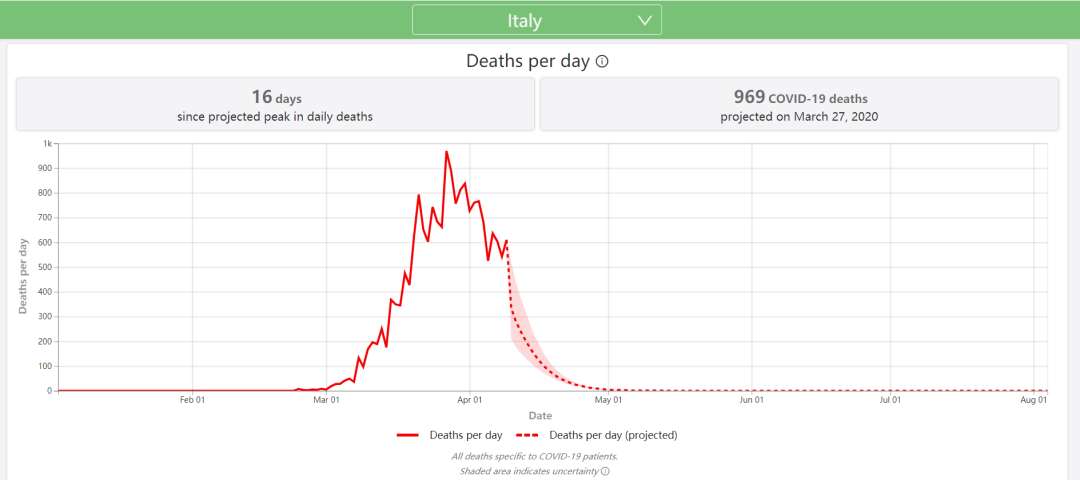Click the chevron arrow beside Italy
This screenshot has width=1080, height=480.
[645, 20]
